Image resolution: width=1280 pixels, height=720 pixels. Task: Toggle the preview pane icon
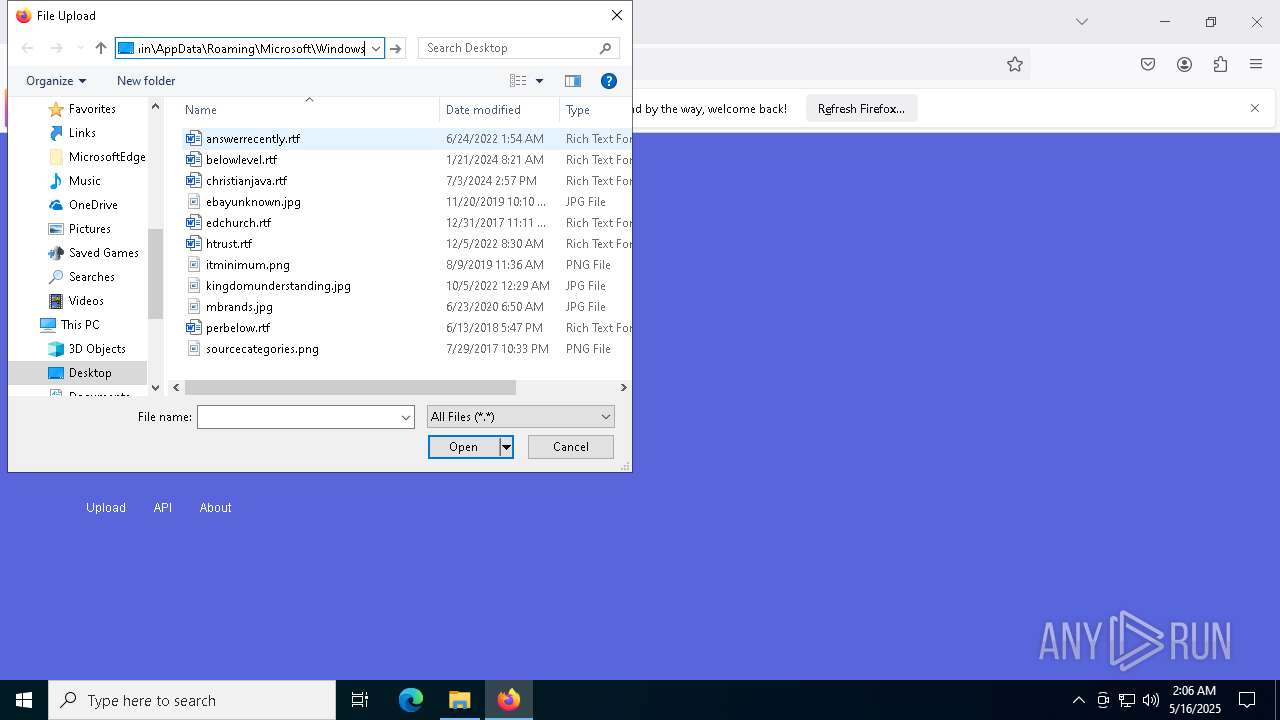[x=573, y=81]
